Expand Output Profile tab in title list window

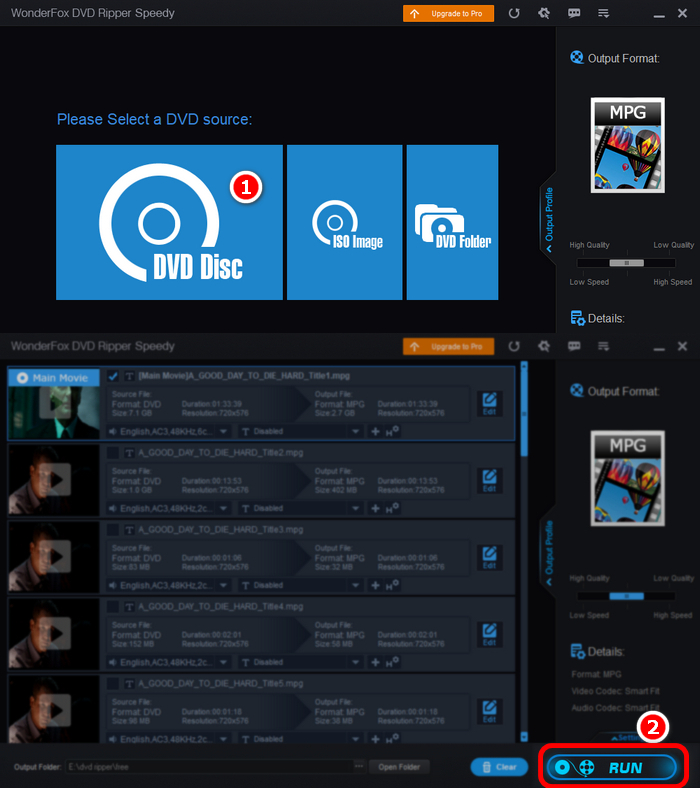549,551
